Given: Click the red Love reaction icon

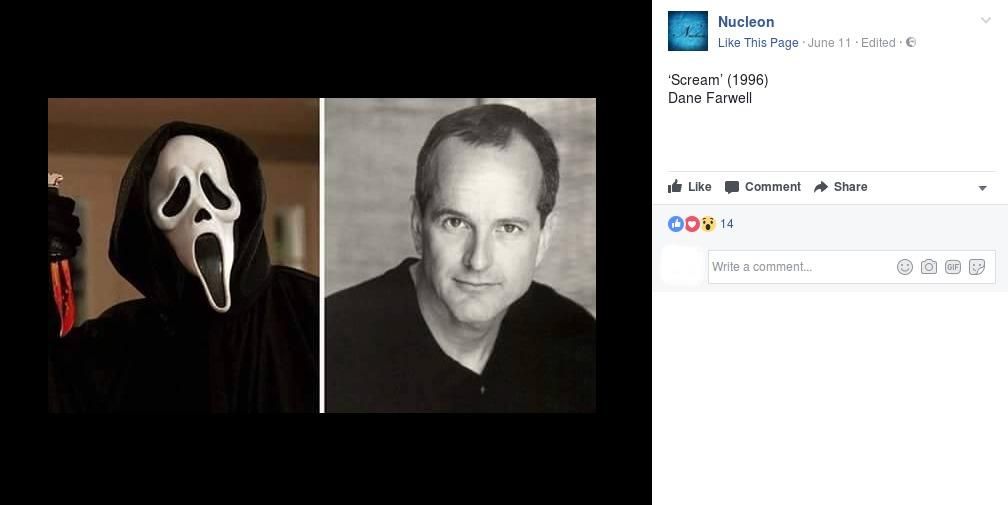Looking at the screenshot, I should (692, 224).
